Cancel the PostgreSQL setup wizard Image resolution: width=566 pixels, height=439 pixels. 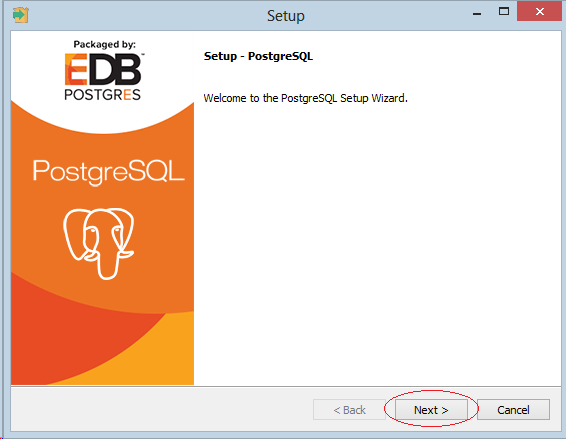[513, 410]
